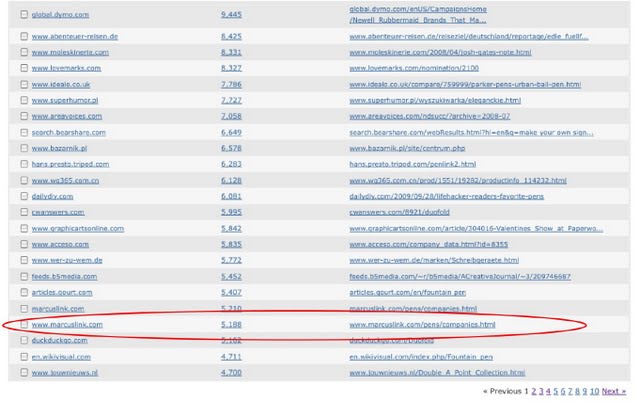Check the www.idealo.co.uk row checkbox

click(x=24, y=84)
